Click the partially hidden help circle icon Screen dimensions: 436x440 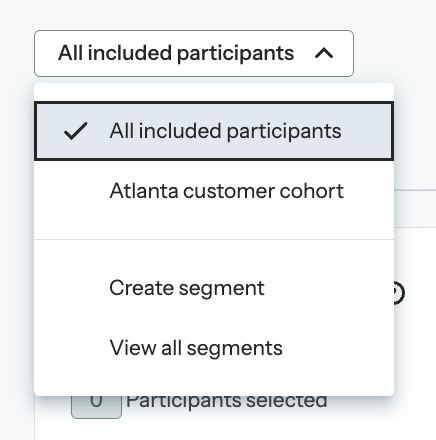point(399,293)
